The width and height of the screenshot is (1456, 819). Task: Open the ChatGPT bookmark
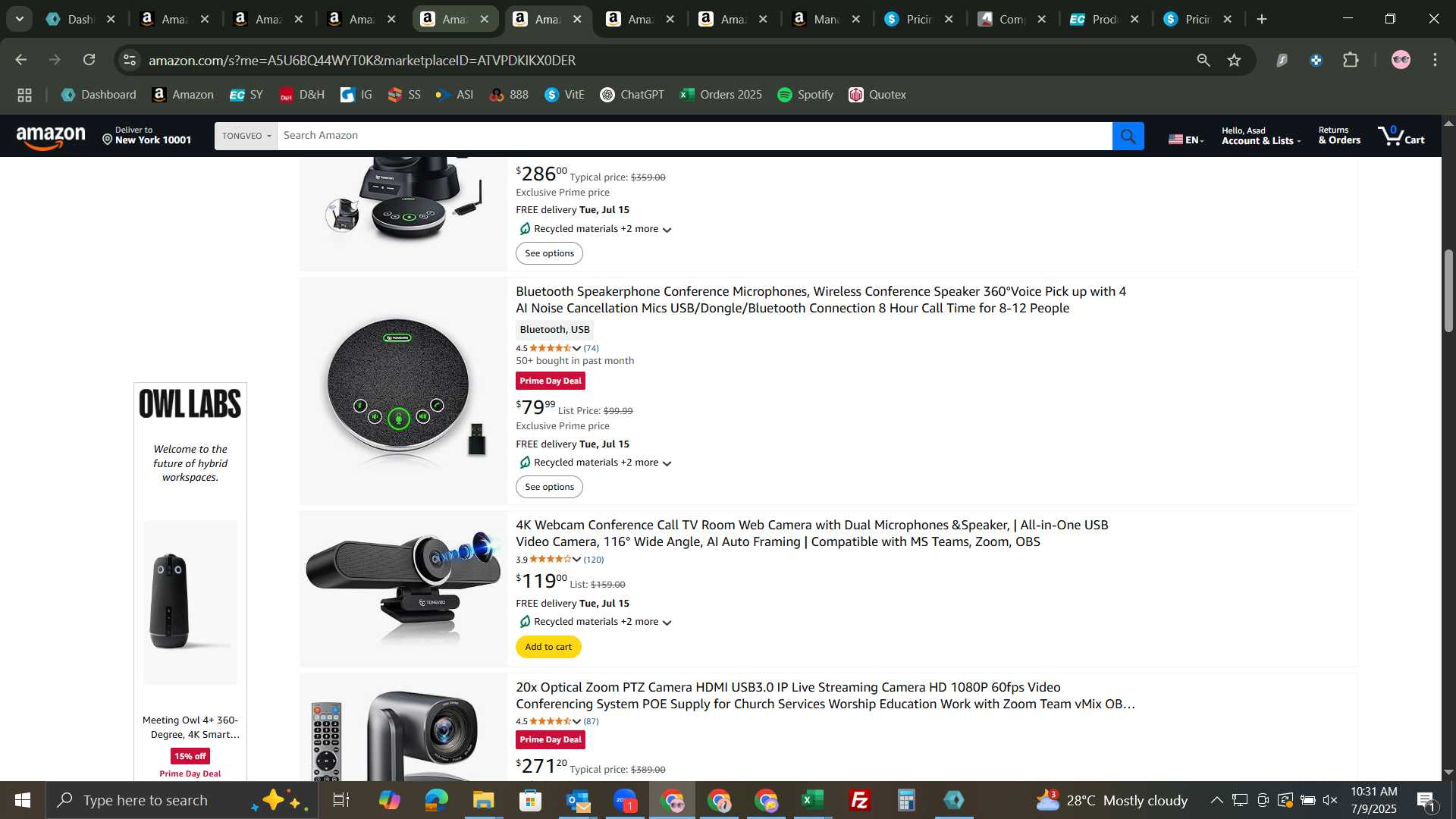tap(632, 95)
